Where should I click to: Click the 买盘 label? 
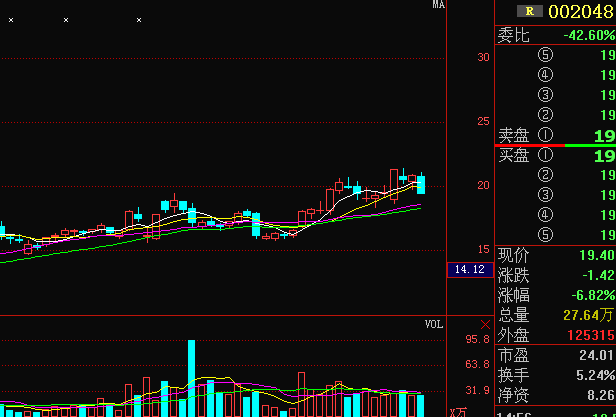click(x=514, y=156)
